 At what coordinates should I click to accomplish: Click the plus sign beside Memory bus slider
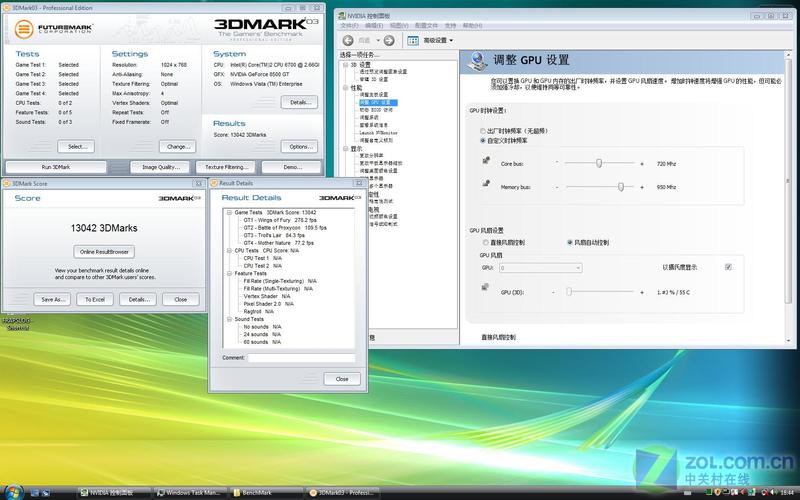[x=642, y=187]
